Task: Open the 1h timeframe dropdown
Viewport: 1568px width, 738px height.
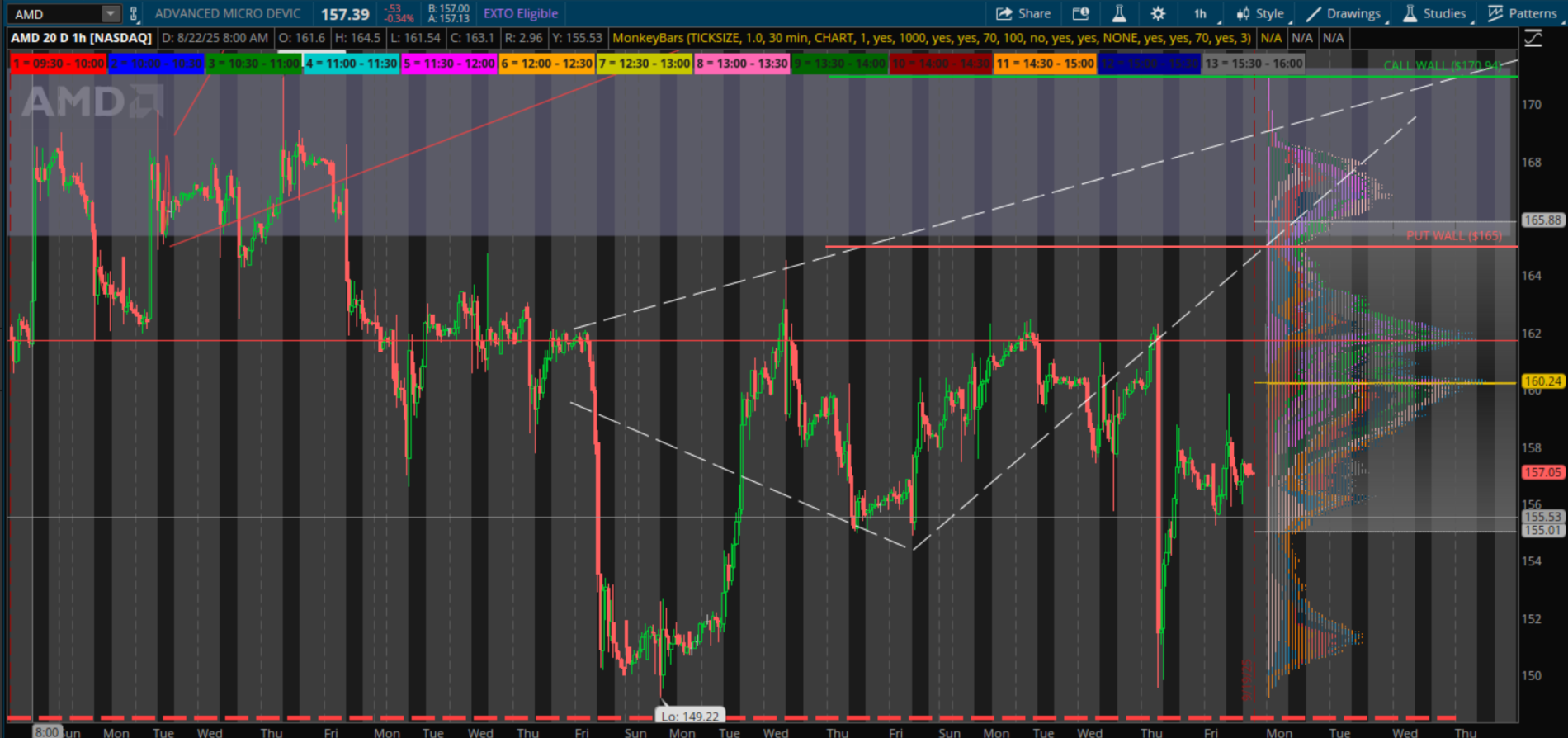Action: [x=1201, y=13]
